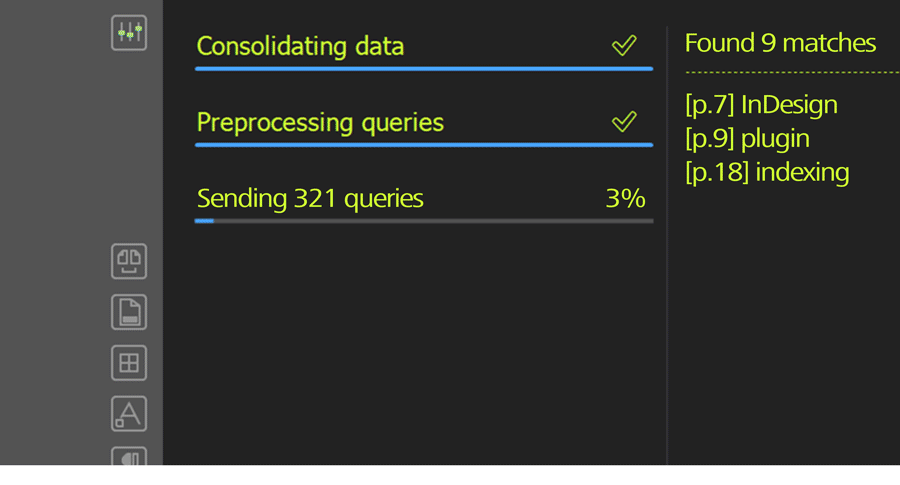Open the four-cell grid icon
900x485 pixels.
pyautogui.click(x=129, y=363)
